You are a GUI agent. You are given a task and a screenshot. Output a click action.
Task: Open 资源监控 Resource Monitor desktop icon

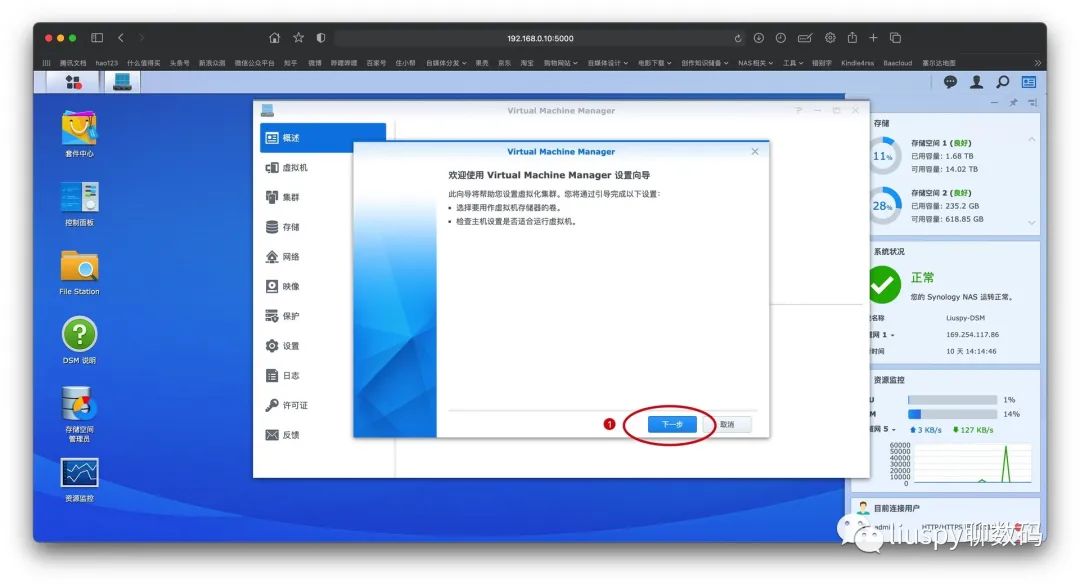pyautogui.click(x=79, y=480)
